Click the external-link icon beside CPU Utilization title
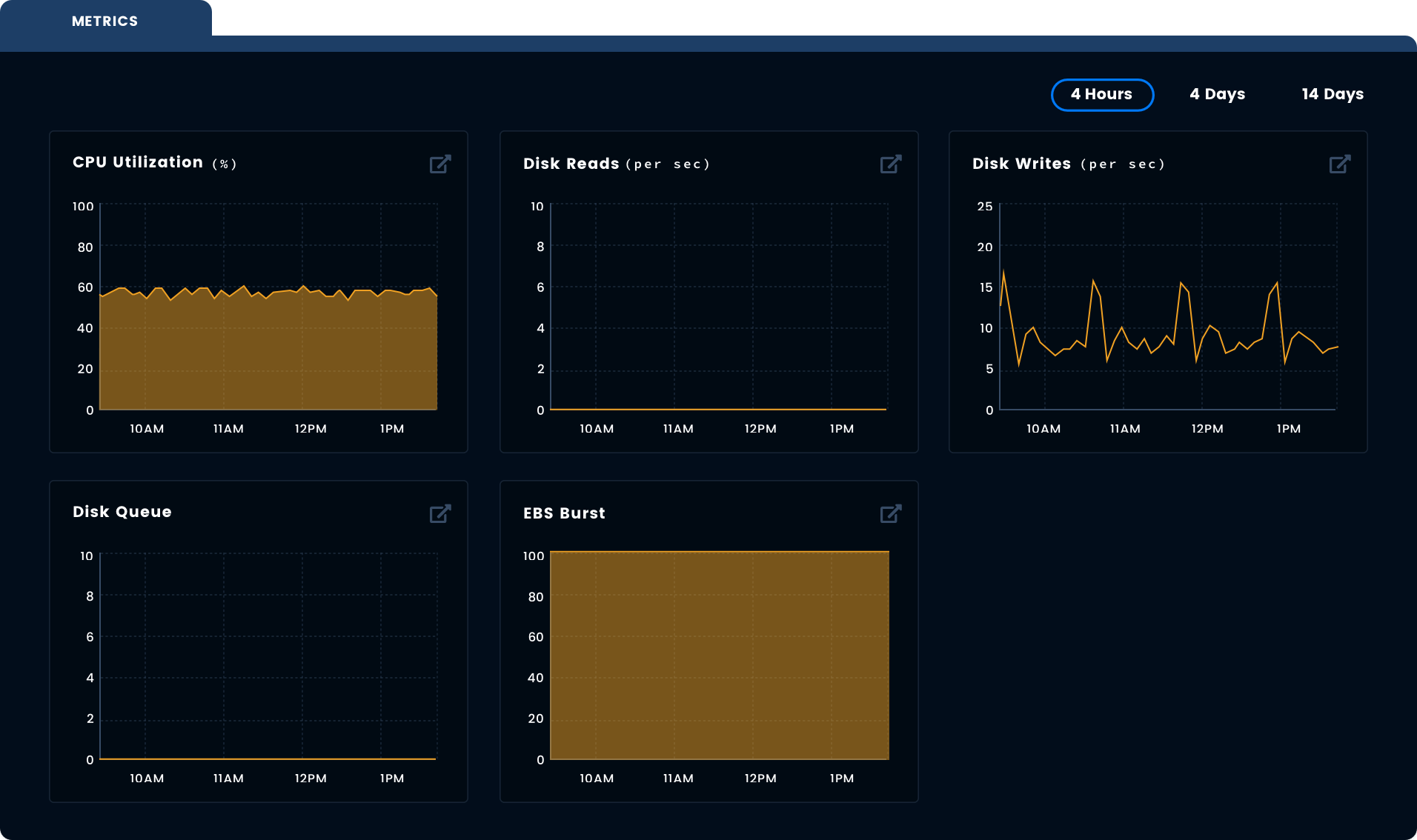This screenshot has height=840, width=1417. 440,164
